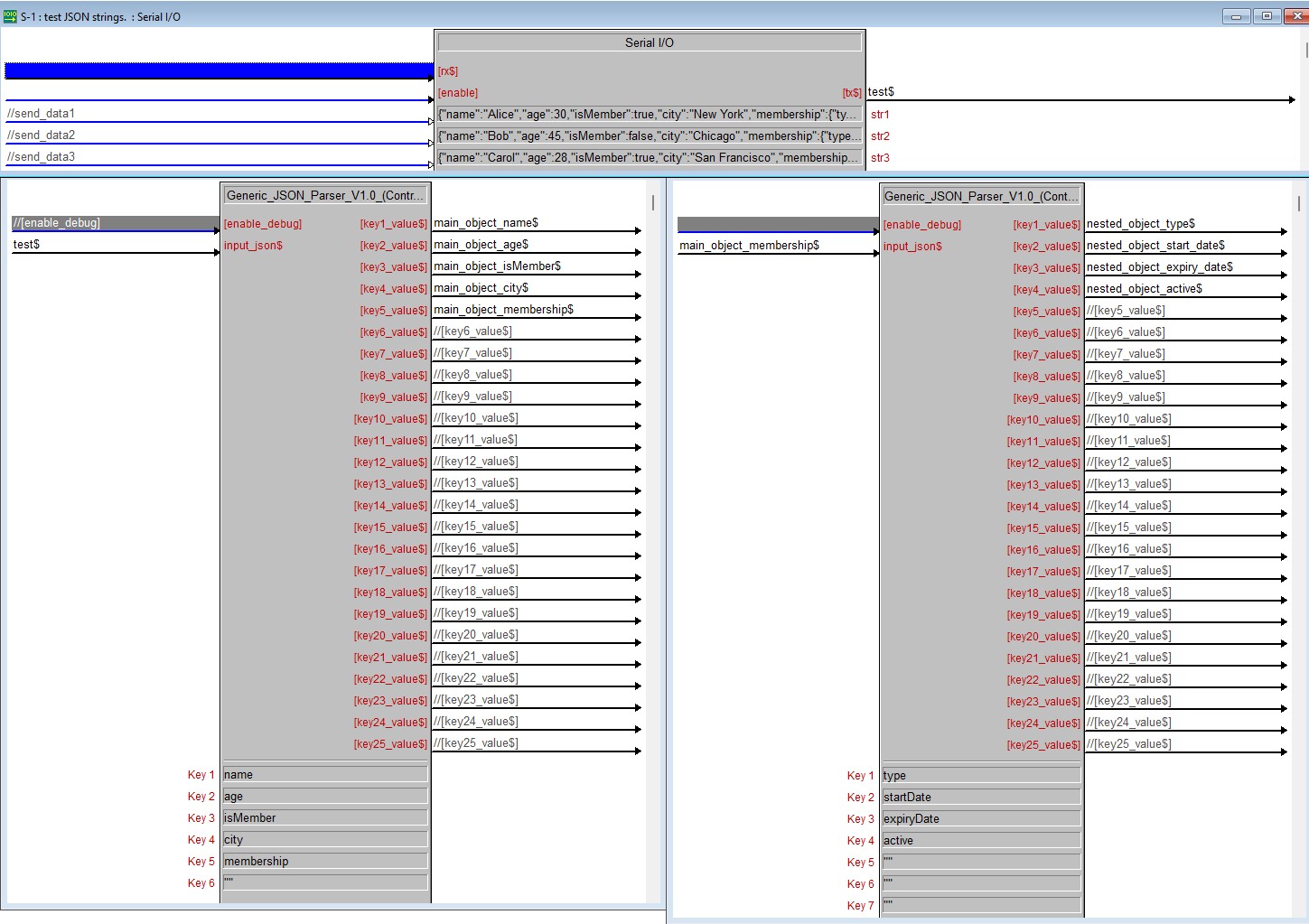Select nested_object_start_date$ output signal
1309x924 pixels.
(1155, 246)
